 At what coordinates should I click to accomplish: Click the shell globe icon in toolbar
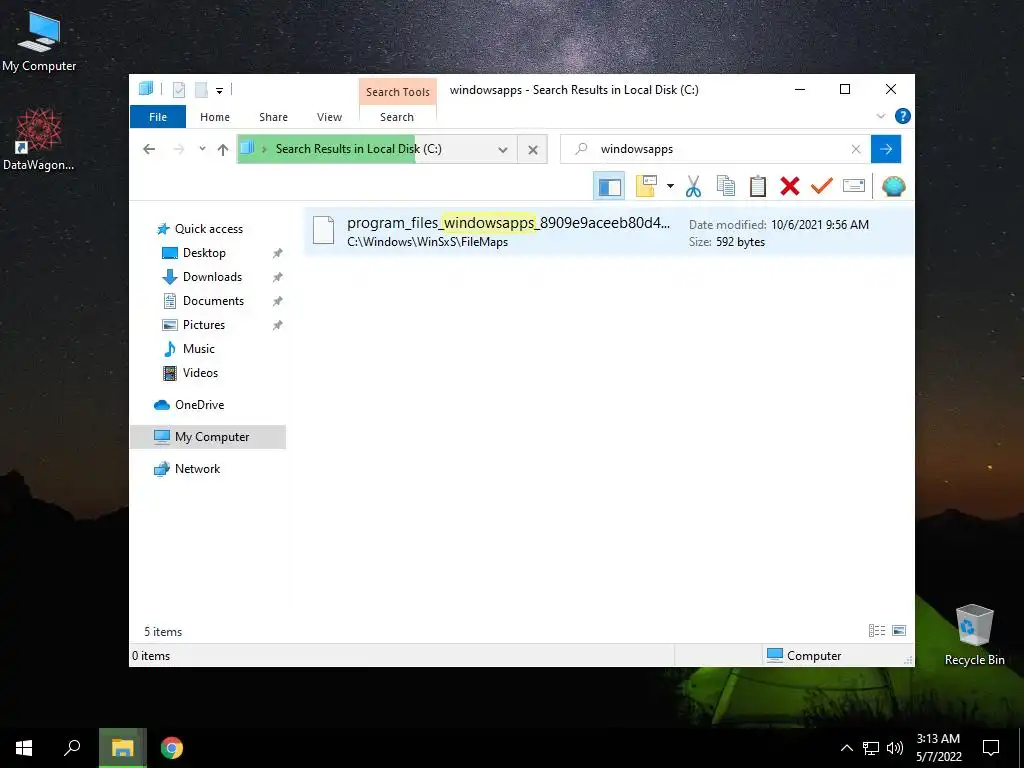tap(893, 186)
